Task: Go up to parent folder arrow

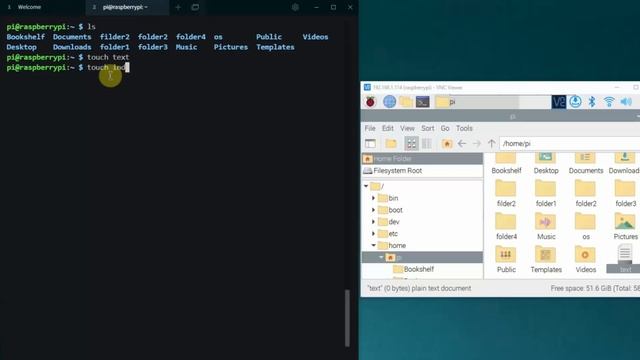Action: click(491, 143)
